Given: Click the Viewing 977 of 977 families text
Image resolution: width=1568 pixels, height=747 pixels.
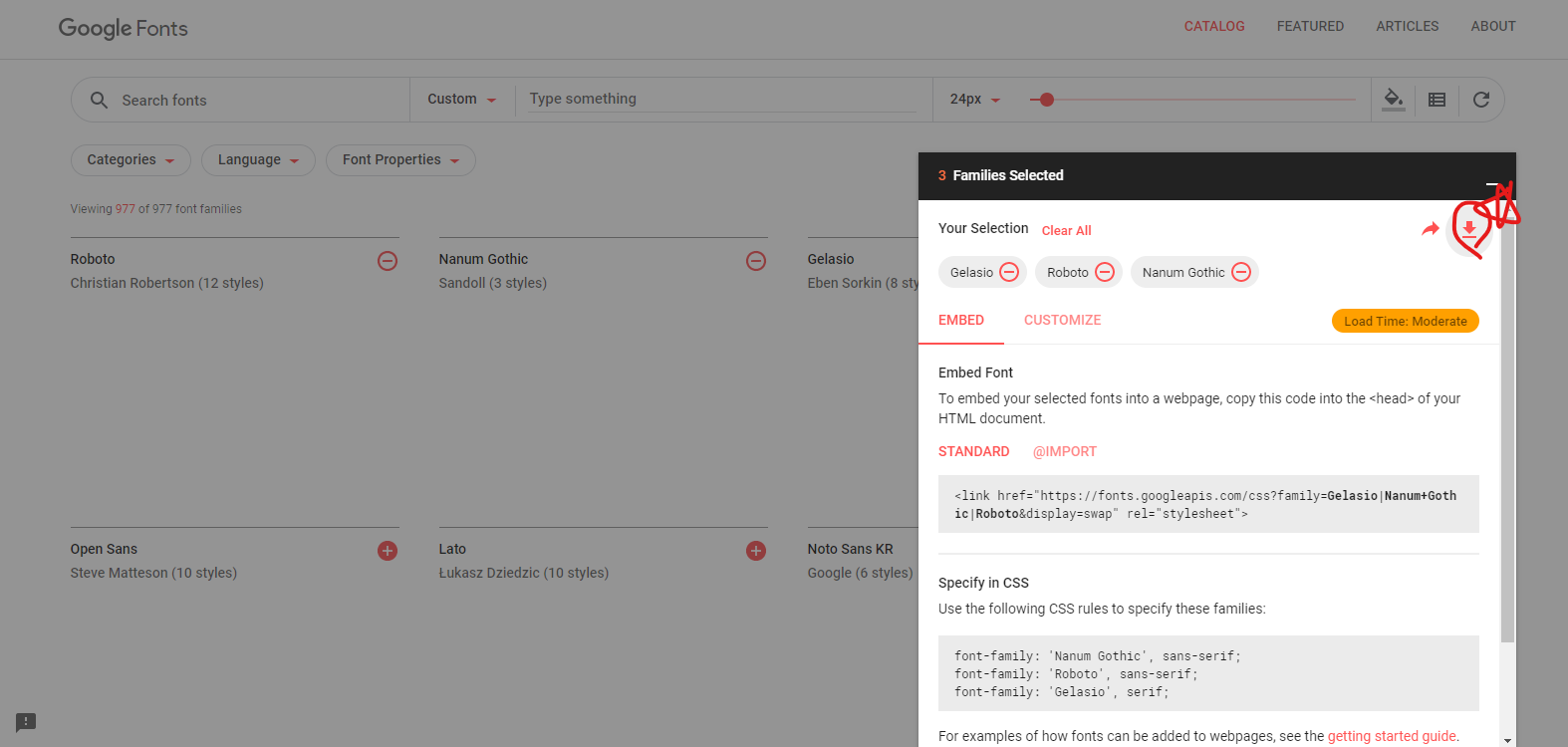Looking at the screenshot, I should [156, 209].
